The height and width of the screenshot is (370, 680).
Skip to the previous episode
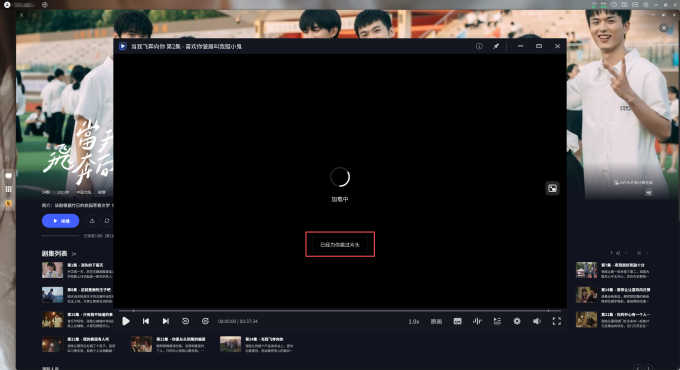click(146, 321)
